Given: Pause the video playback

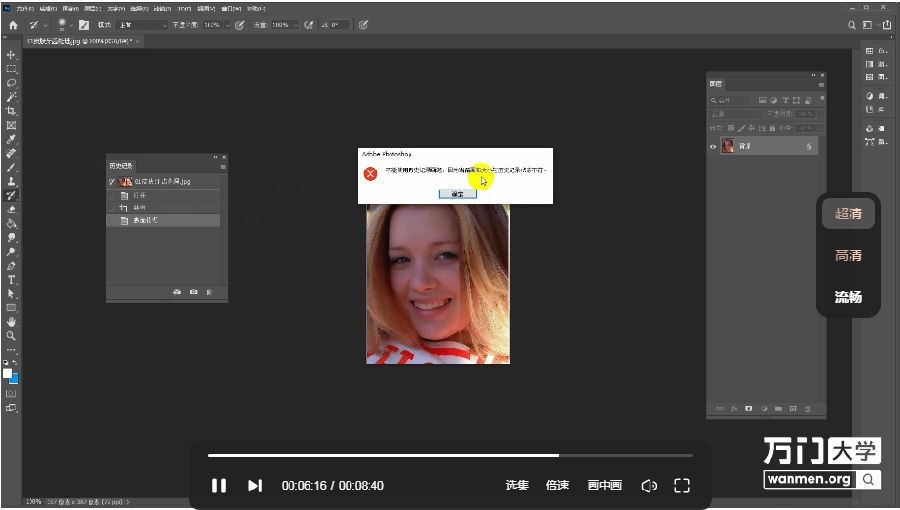Looking at the screenshot, I should click(219, 485).
